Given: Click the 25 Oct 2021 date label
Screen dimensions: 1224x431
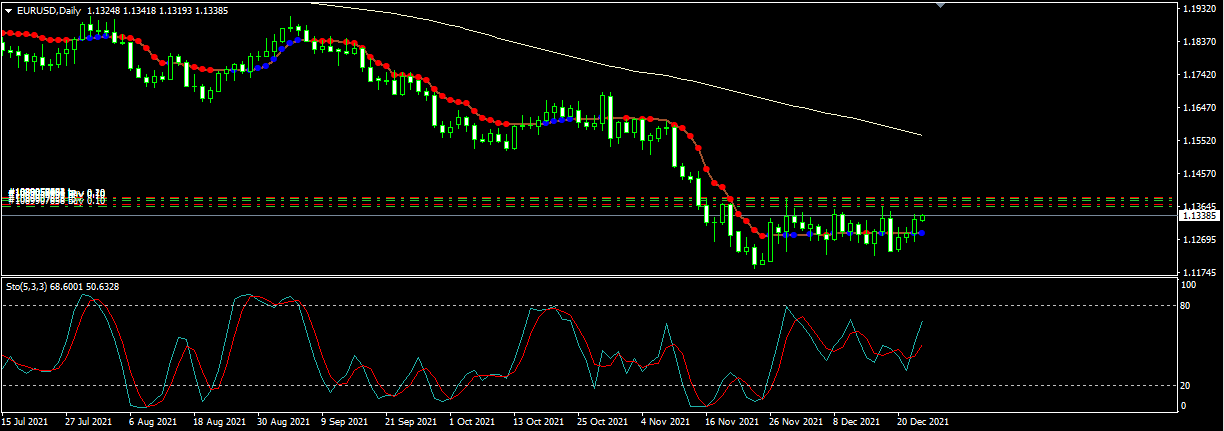Looking at the screenshot, I should click(x=602, y=422).
